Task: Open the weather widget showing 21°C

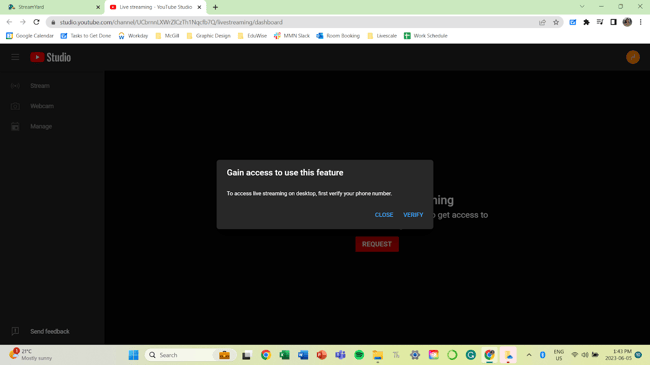Action: pos(31,355)
